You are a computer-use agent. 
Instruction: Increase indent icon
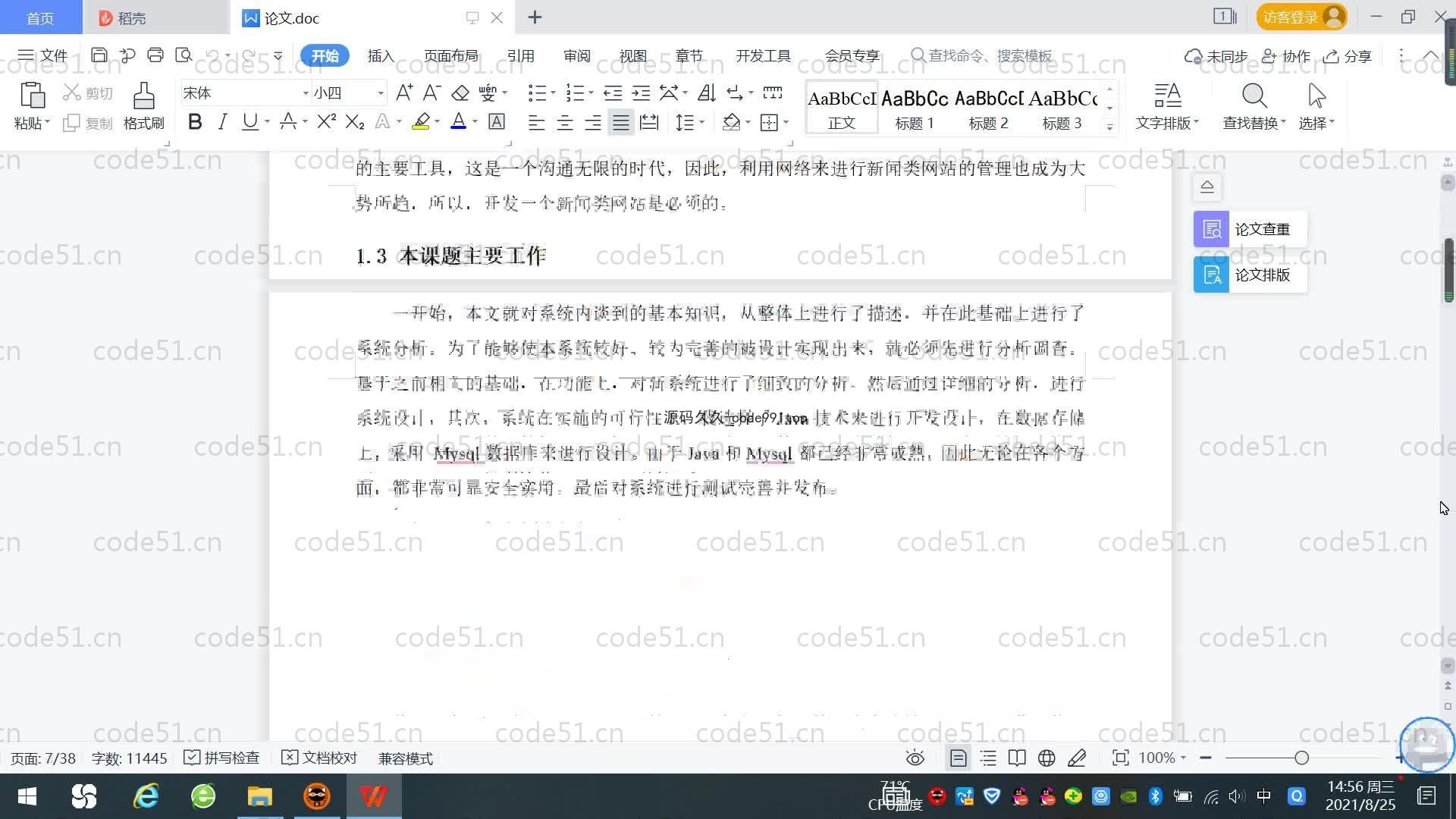(641, 93)
